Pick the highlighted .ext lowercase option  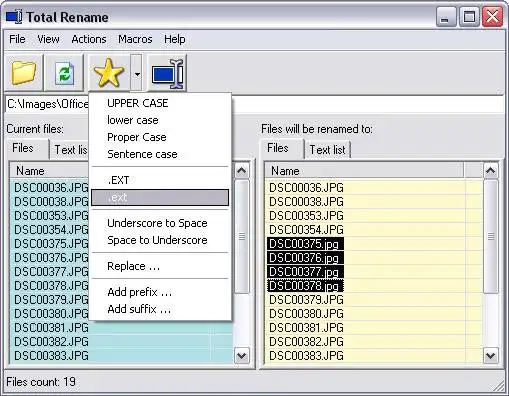(x=160, y=197)
